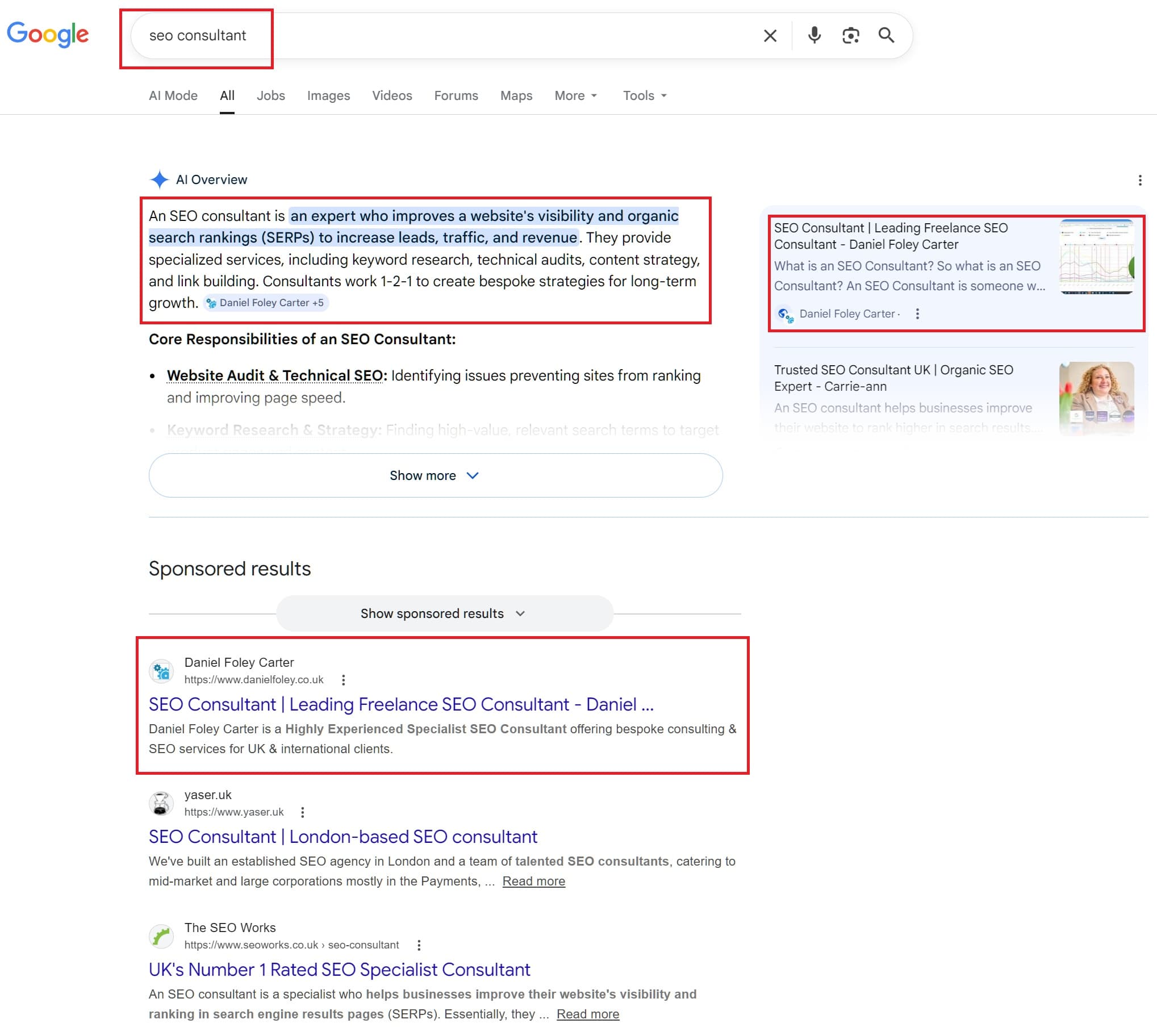Click the yaser.uk site favicon
The image size is (1157, 1036).
pos(161,803)
